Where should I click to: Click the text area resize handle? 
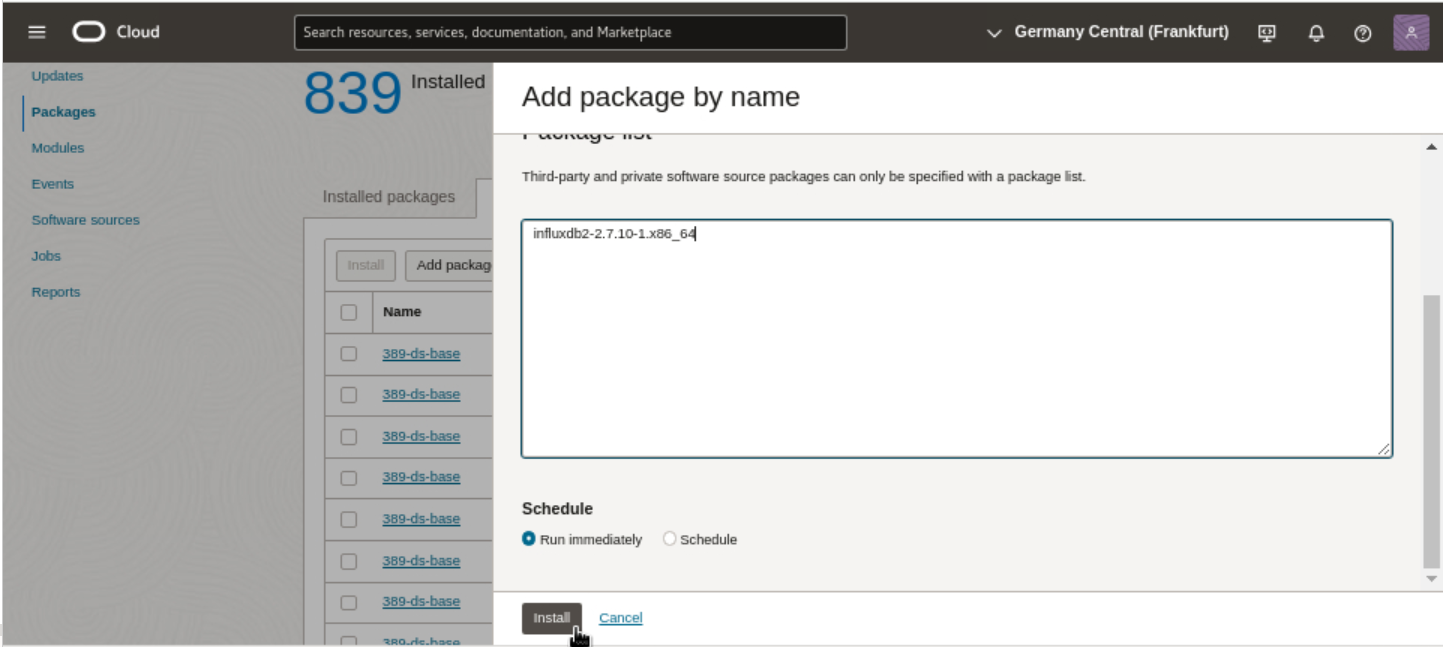click(1384, 450)
